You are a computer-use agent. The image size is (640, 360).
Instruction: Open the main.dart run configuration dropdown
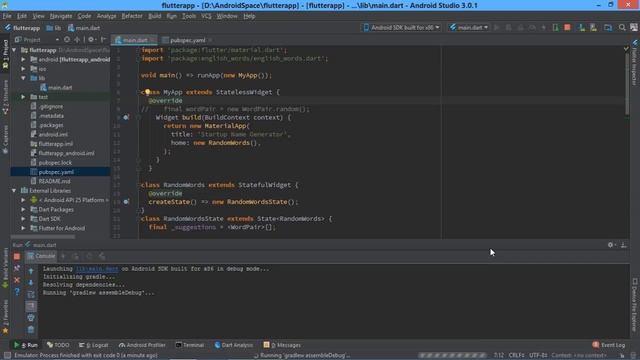(x=469, y=27)
